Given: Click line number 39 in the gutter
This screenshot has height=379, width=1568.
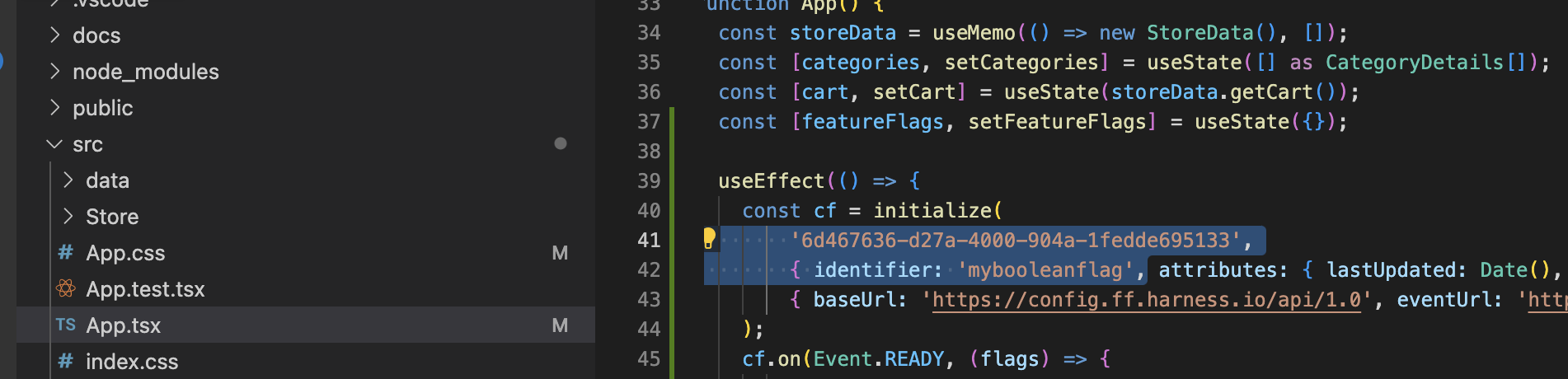Looking at the screenshot, I should coord(649,181).
